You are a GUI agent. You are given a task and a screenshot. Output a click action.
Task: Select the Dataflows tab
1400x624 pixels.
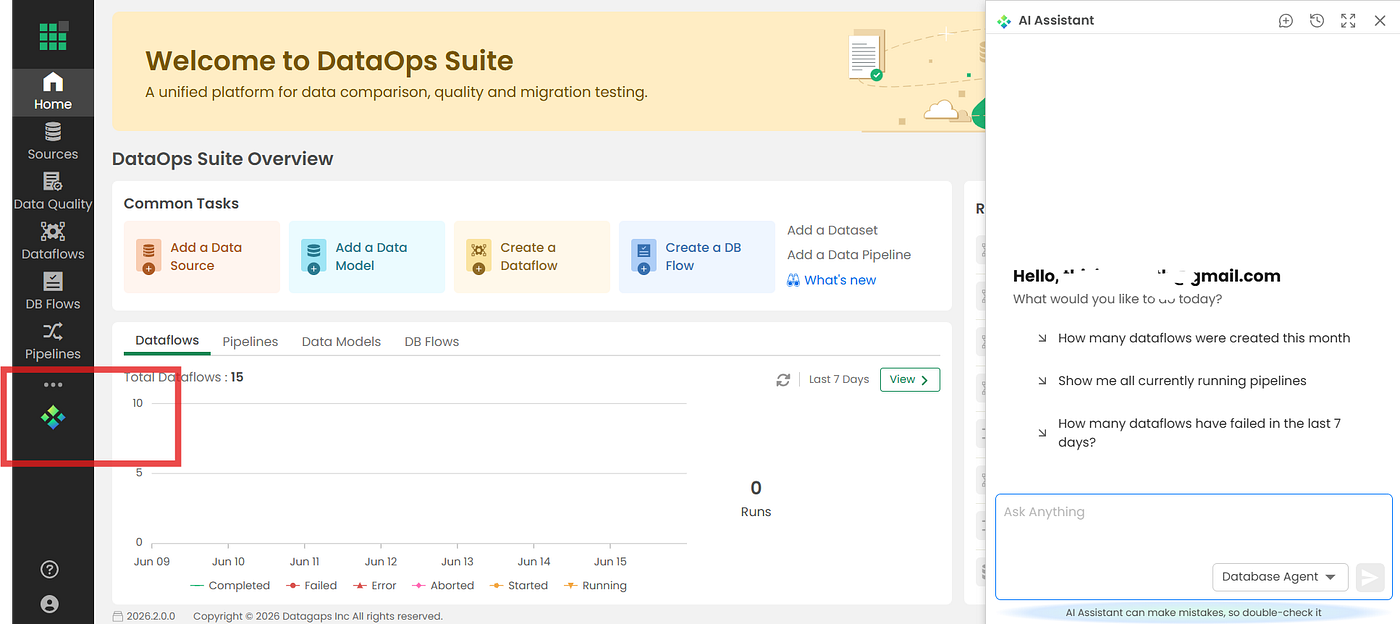coord(167,341)
